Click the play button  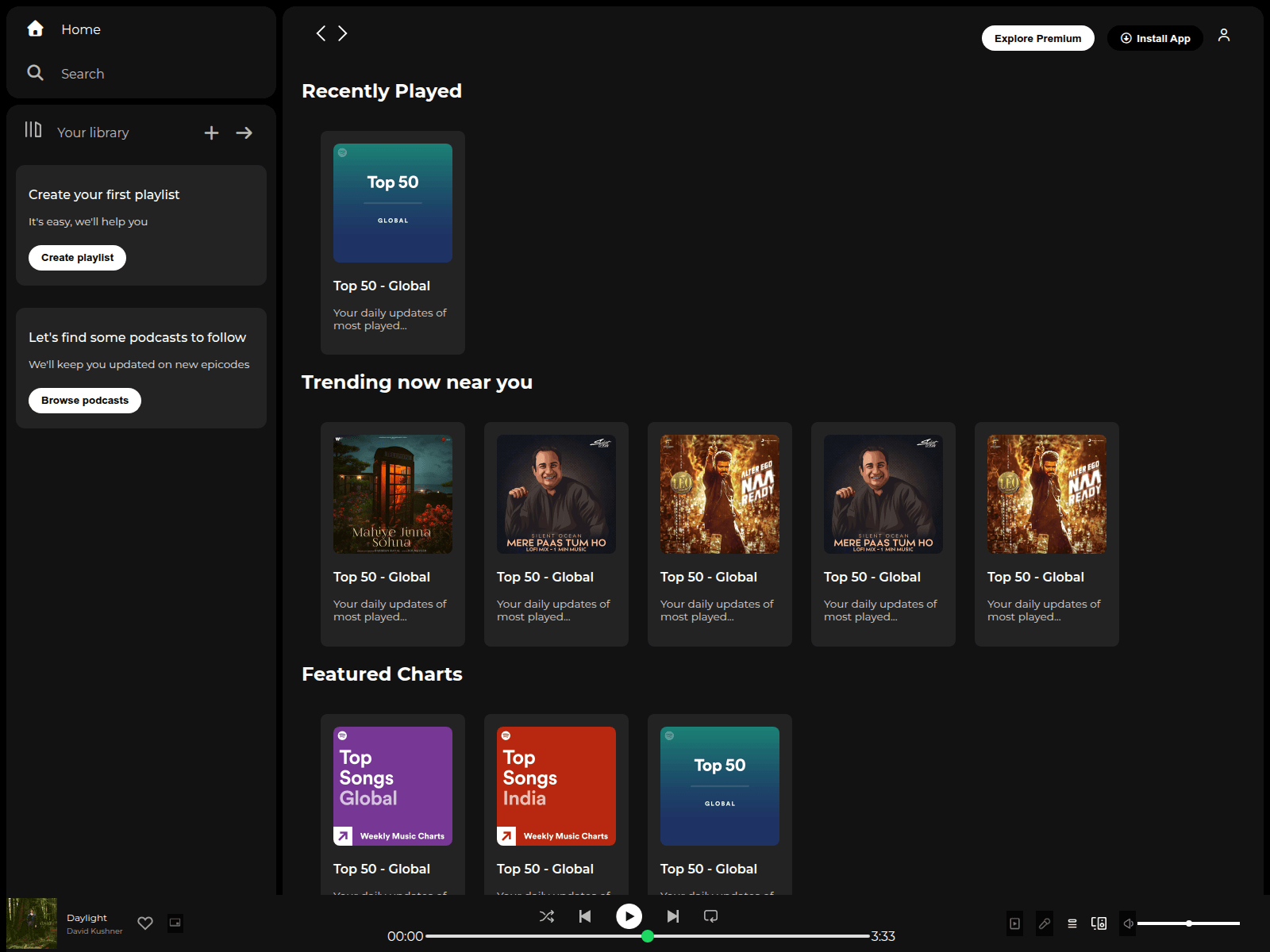tap(629, 916)
